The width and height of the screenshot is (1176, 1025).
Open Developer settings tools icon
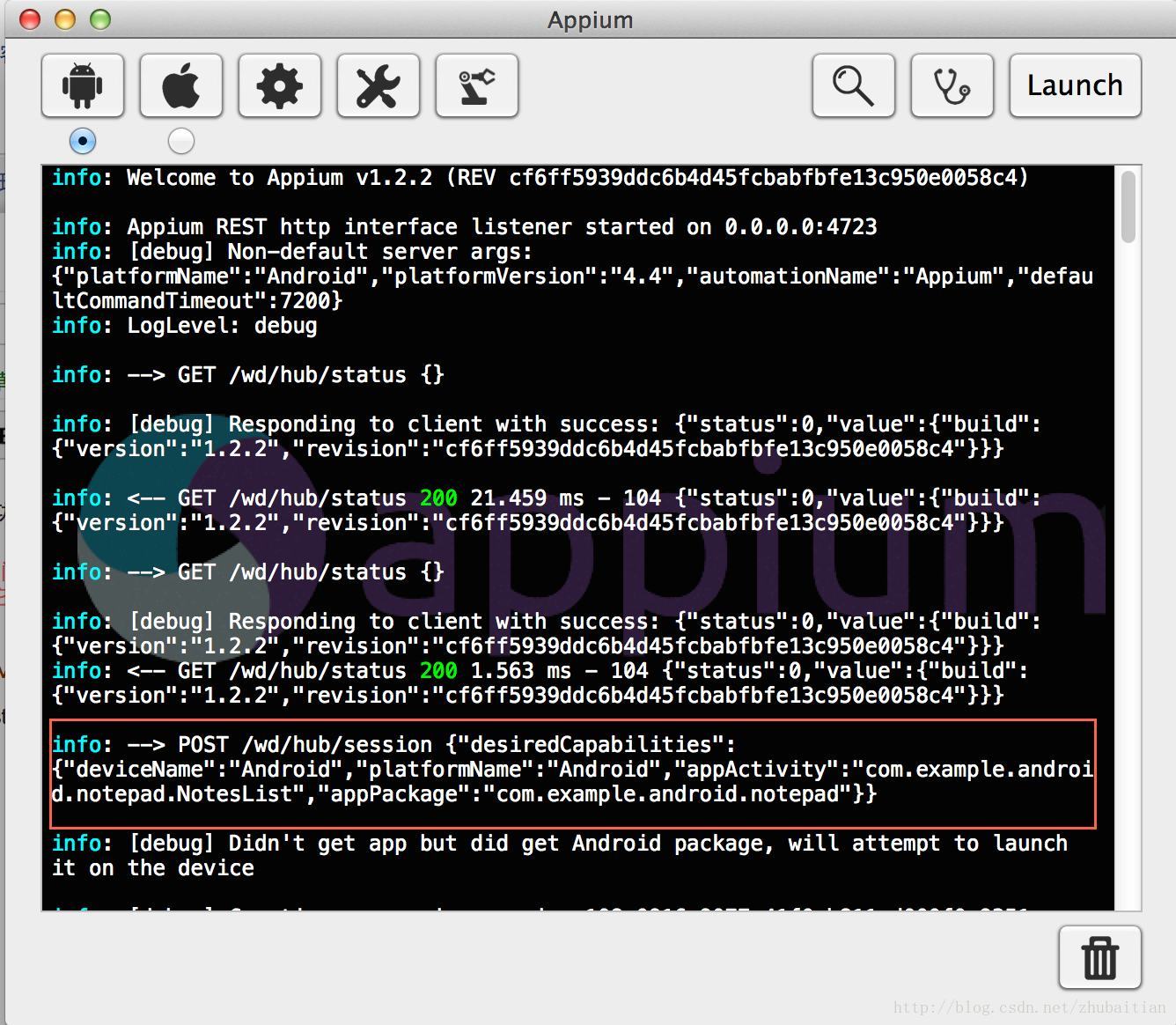tap(379, 85)
